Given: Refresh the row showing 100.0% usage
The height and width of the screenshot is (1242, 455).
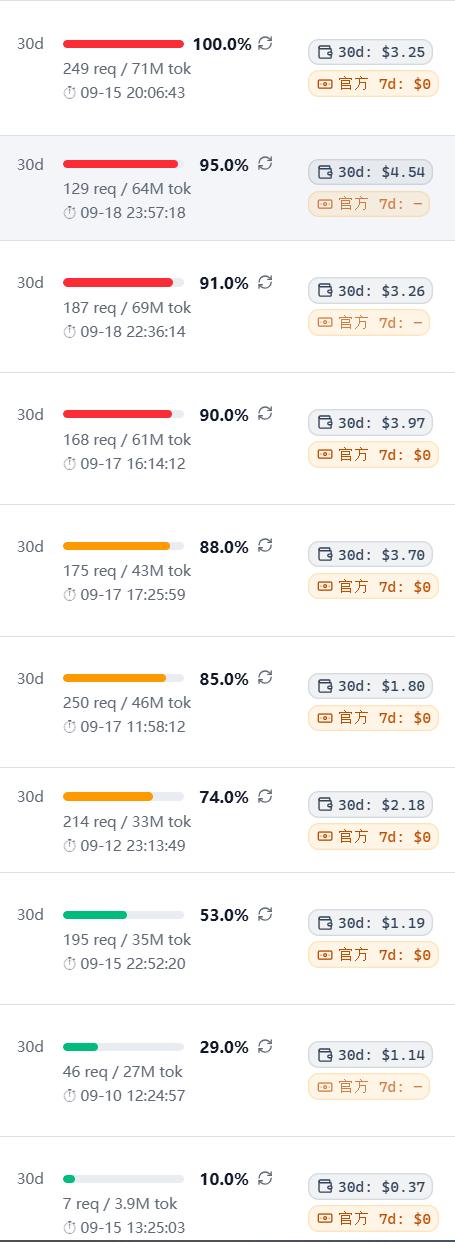Looking at the screenshot, I should click(x=265, y=43).
